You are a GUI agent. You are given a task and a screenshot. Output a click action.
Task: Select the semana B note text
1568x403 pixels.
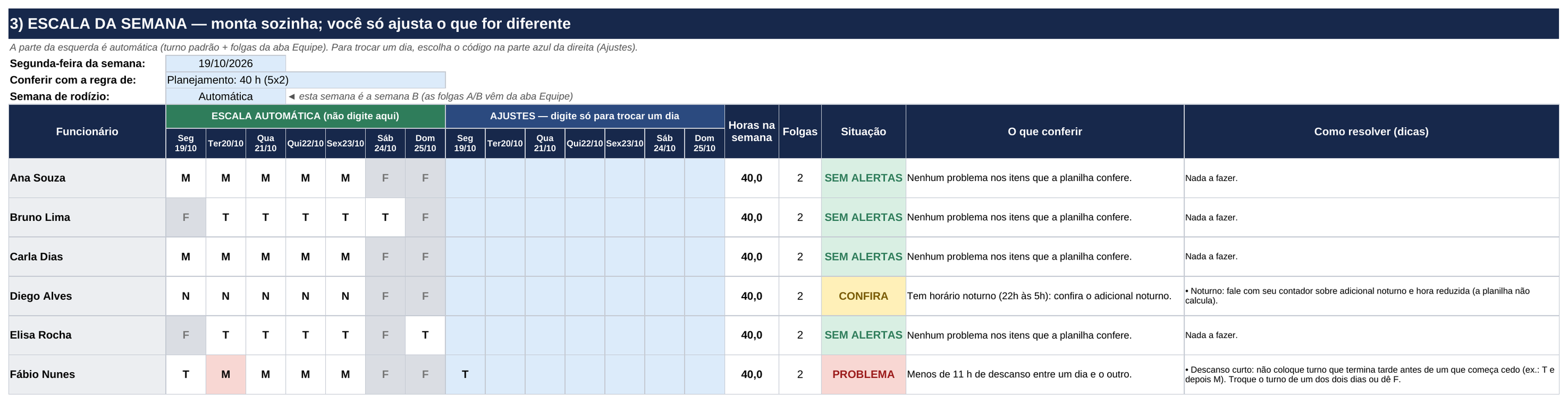tap(430, 96)
